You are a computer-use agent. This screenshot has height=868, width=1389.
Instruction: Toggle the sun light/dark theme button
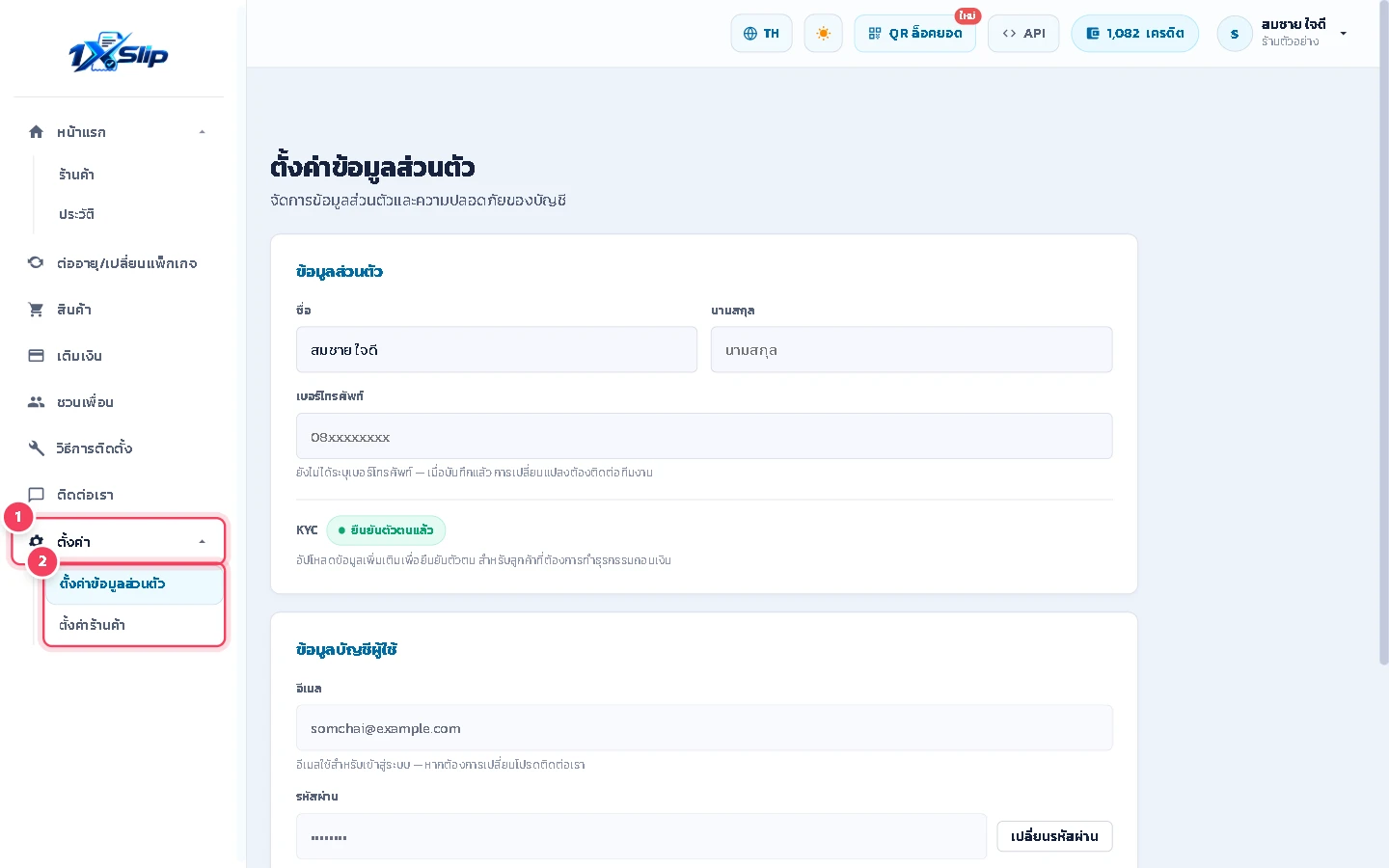coord(823,33)
